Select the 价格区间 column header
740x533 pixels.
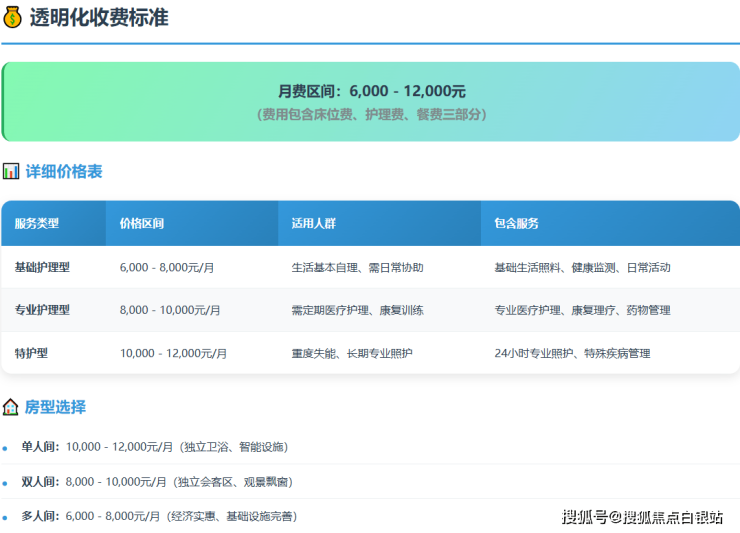(141, 223)
